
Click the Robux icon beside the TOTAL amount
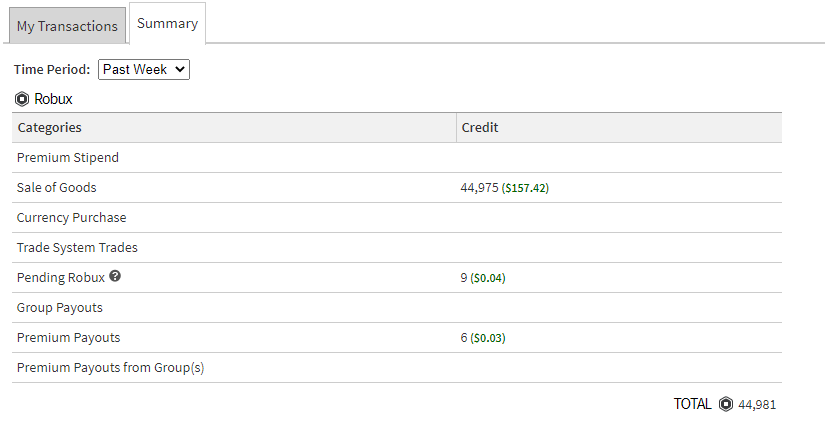tap(726, 404)
